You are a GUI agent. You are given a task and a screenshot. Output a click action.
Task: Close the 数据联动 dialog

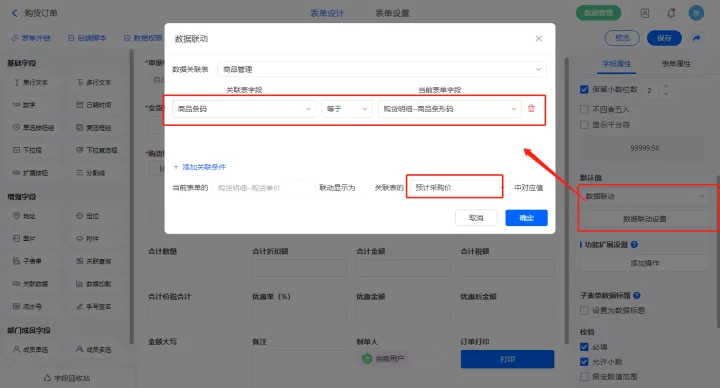(539, 39)
